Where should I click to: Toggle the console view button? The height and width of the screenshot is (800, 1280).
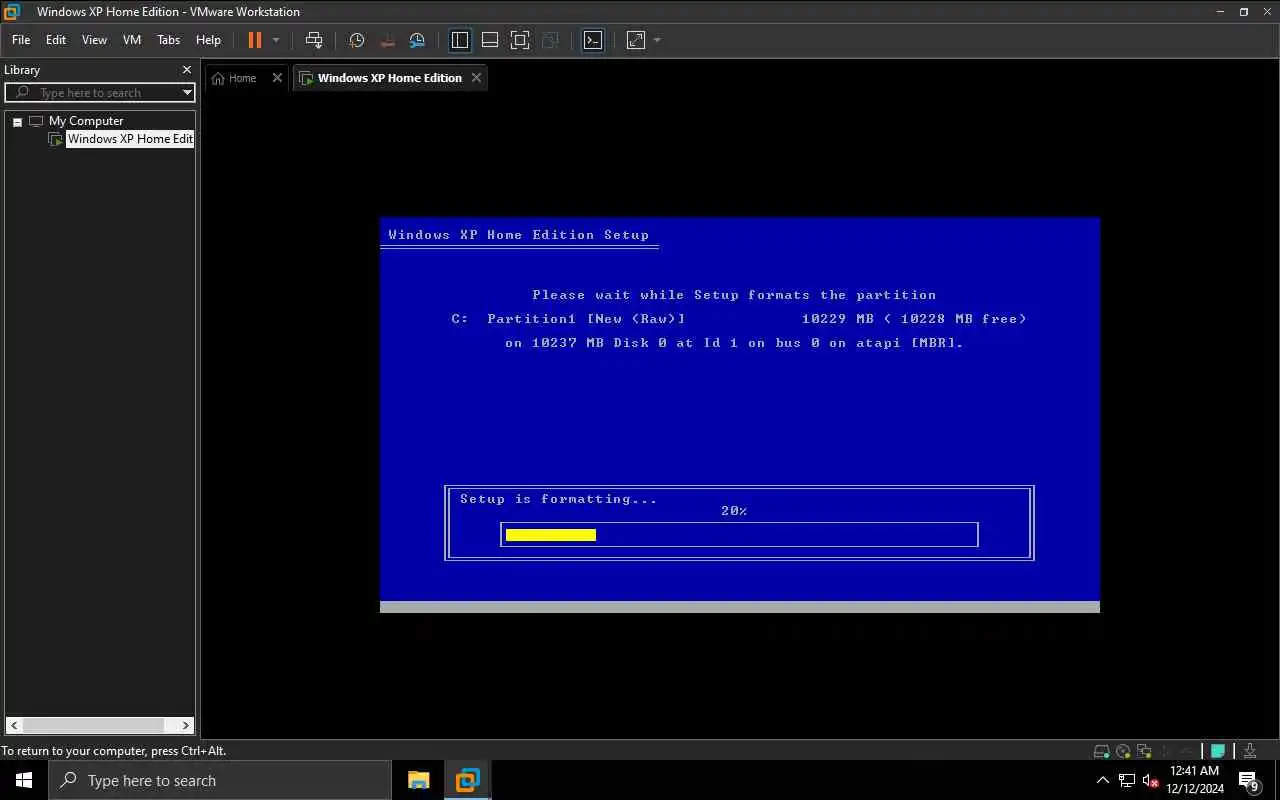coord(593,40)
